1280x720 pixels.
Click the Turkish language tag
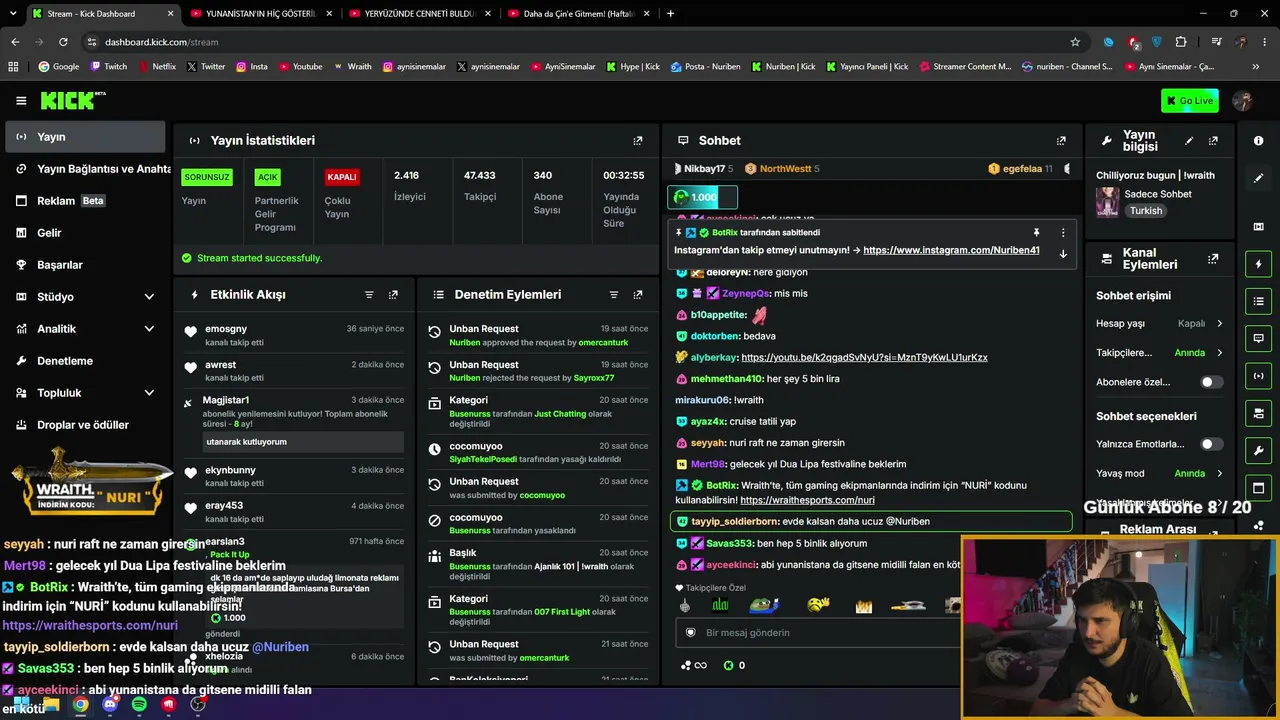click(1146, 211)
